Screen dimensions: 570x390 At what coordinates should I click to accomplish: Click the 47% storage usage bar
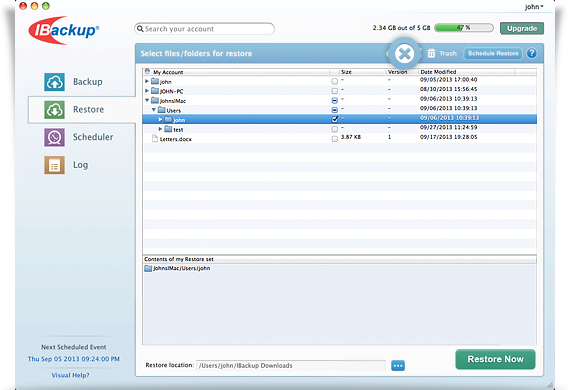[x=464, y=28]
